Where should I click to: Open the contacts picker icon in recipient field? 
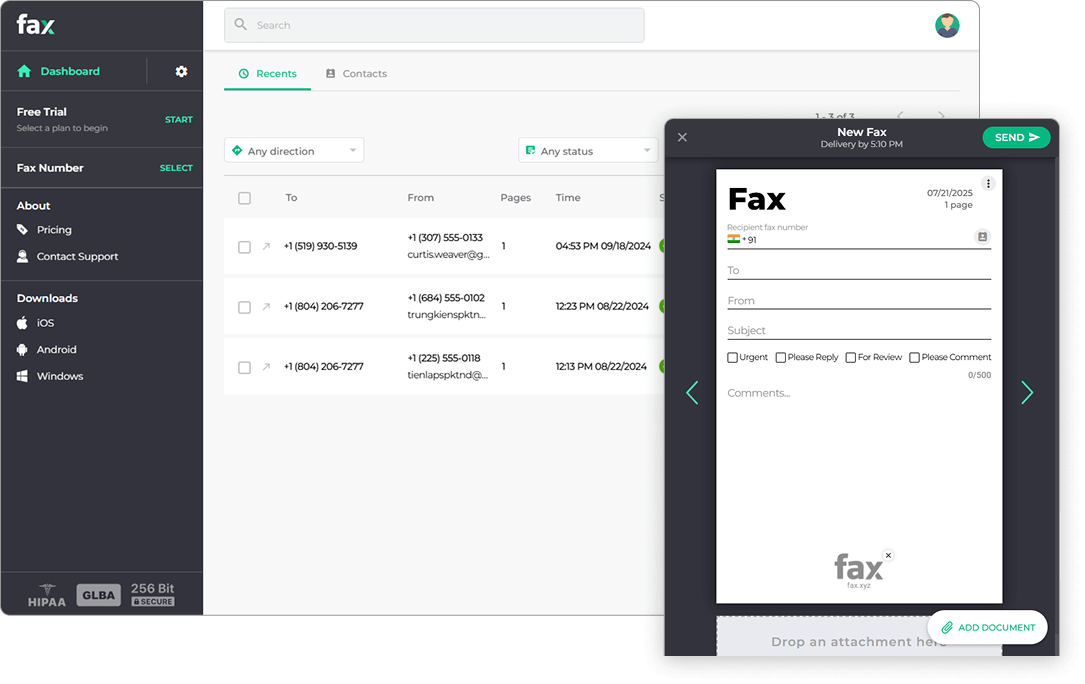[982, 237]
